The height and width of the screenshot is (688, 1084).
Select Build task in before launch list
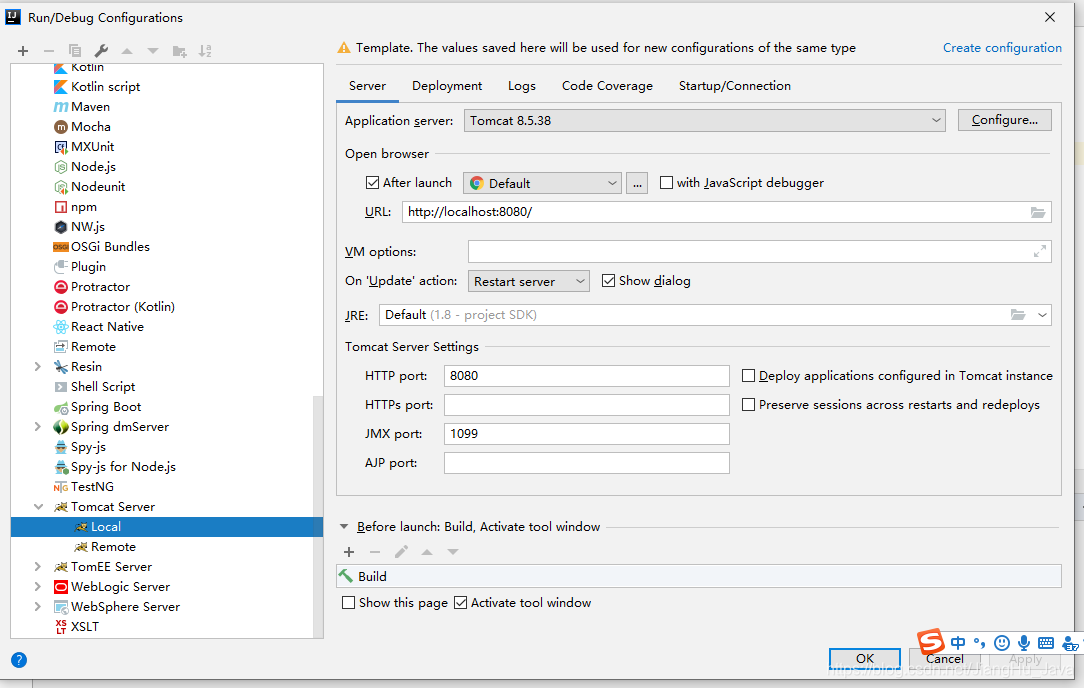[x=698, y=576]
